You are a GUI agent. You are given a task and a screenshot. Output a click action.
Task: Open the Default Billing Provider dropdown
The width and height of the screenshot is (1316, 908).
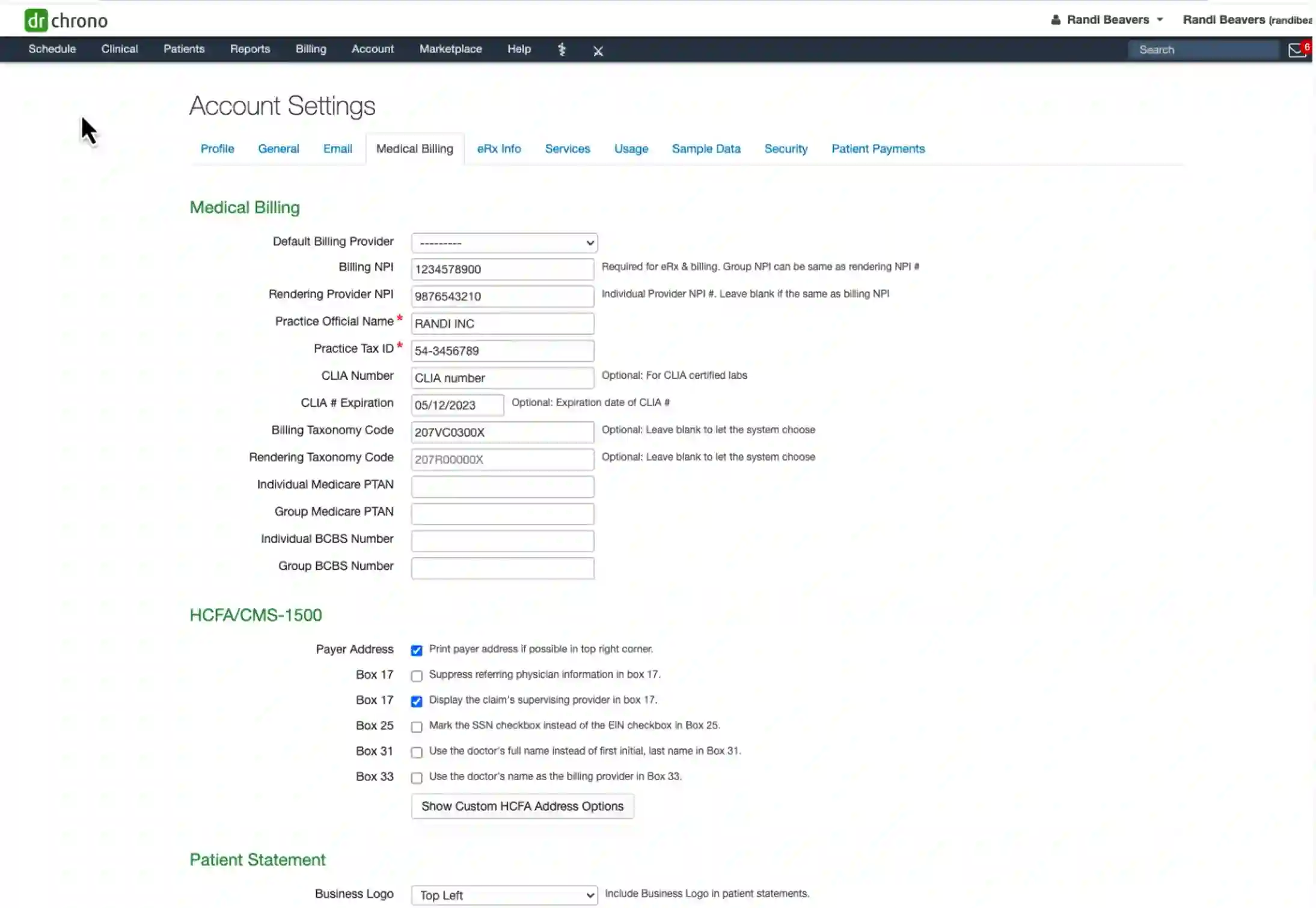(x=503, y=243)
